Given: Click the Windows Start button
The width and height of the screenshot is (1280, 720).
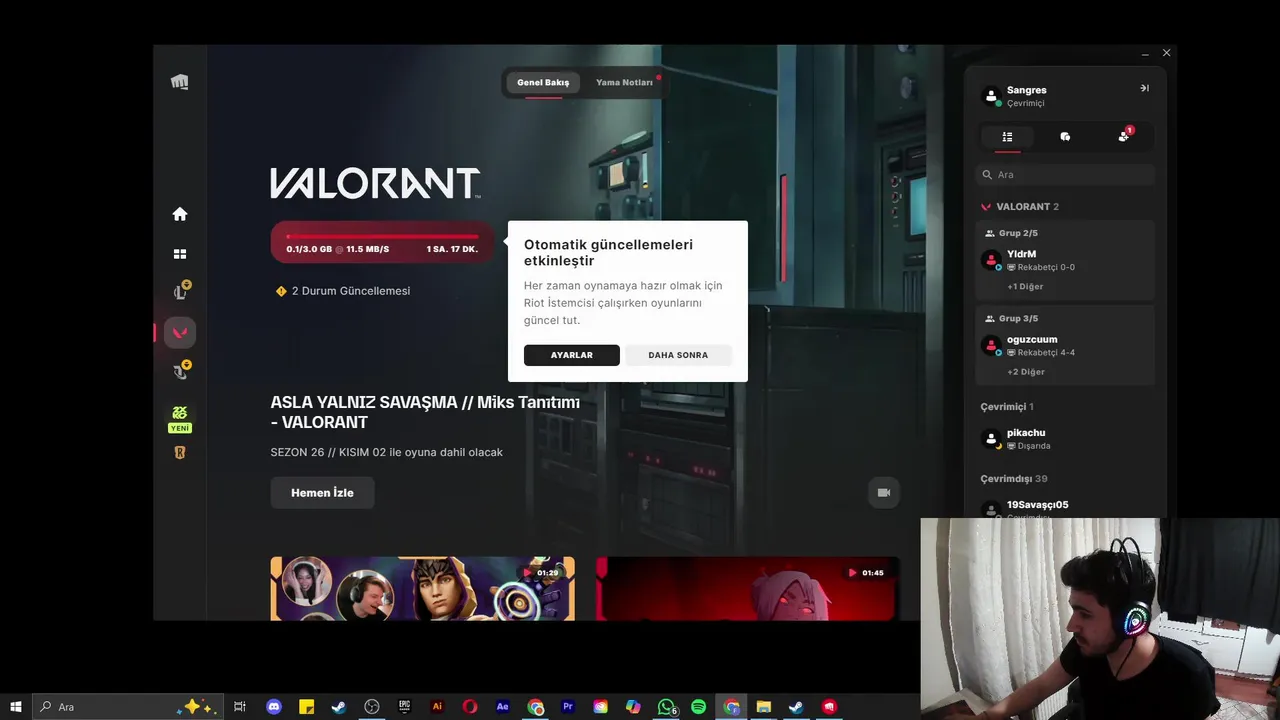Looking at the screenshot, I should point(16,706).
